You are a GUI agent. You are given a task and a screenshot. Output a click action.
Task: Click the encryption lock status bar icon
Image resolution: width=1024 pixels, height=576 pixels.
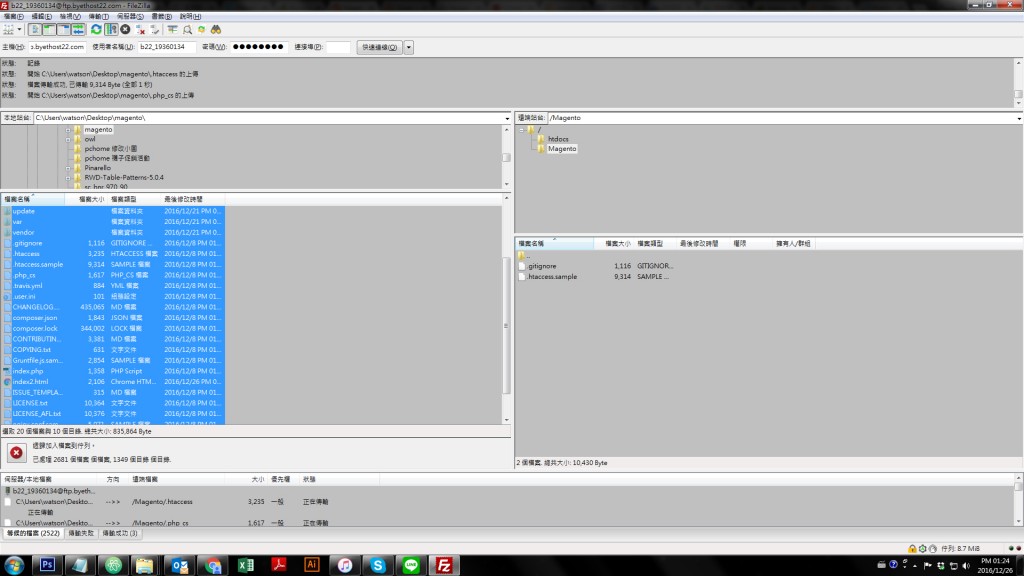912,549
